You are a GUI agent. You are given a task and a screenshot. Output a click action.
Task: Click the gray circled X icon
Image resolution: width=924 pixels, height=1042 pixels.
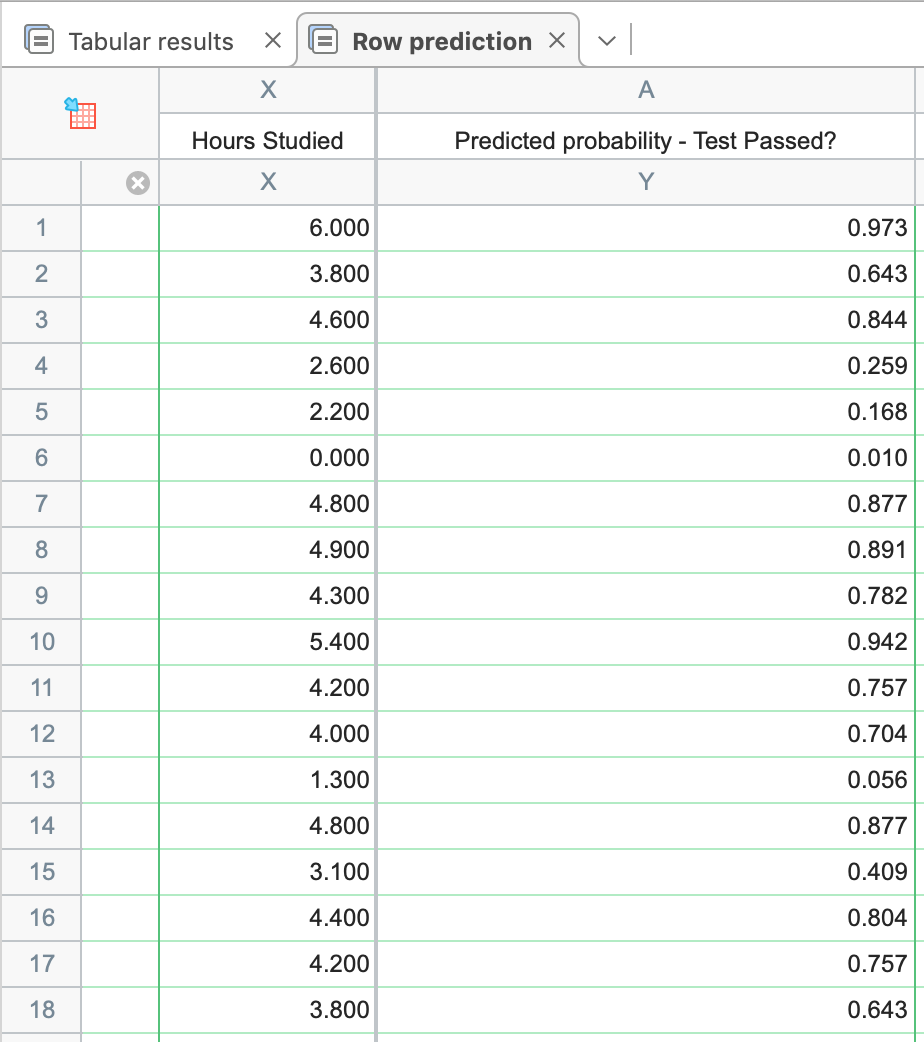pyautogui.click(x=138, y=182)
